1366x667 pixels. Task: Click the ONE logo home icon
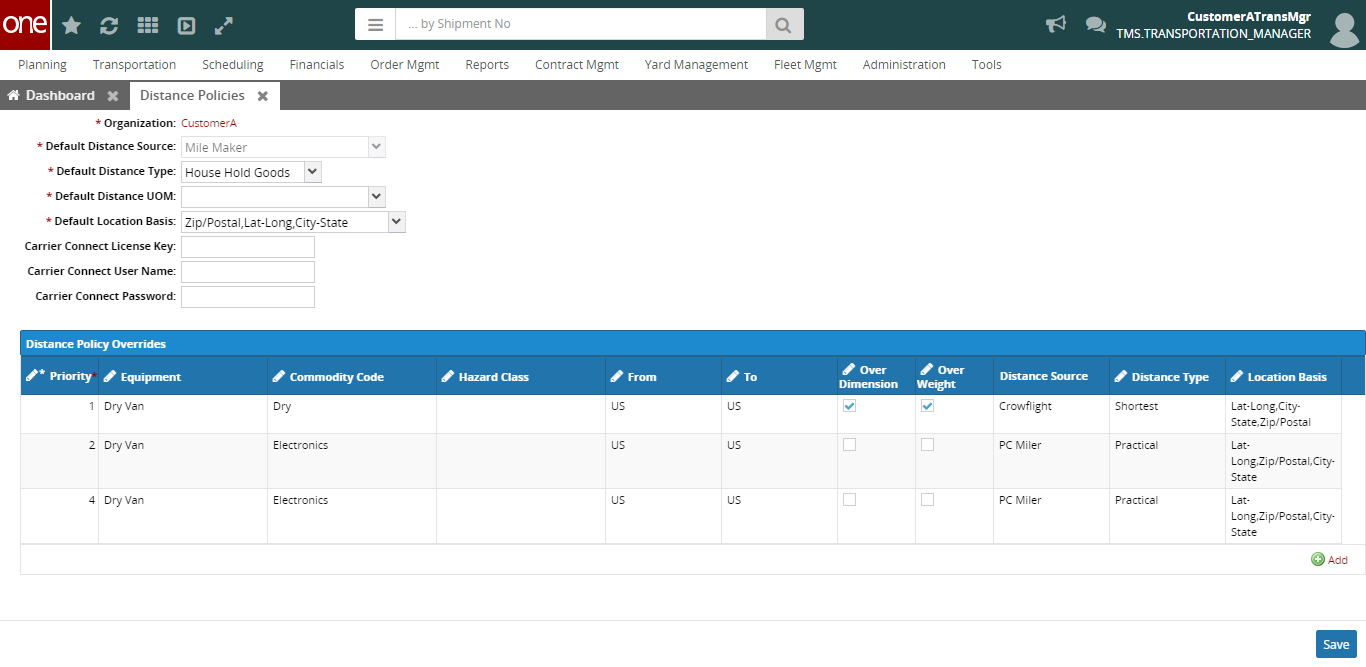coord(25,25)
